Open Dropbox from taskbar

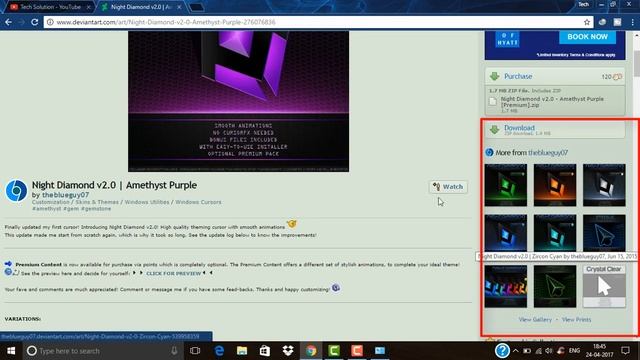coord(288,351)
